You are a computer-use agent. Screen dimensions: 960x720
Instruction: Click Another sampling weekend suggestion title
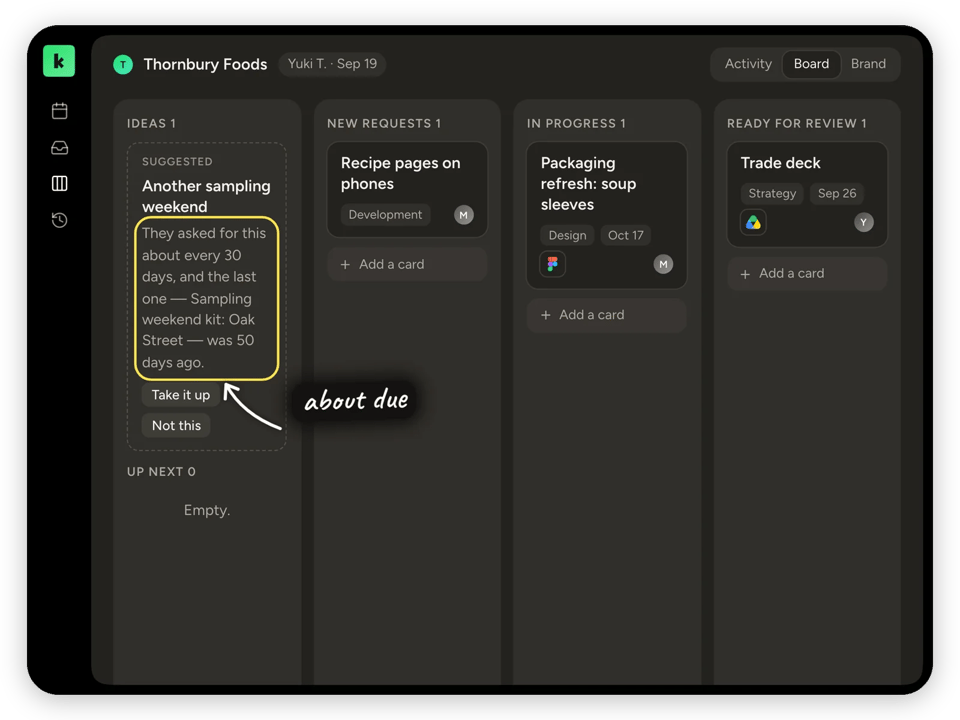(206, 196)
